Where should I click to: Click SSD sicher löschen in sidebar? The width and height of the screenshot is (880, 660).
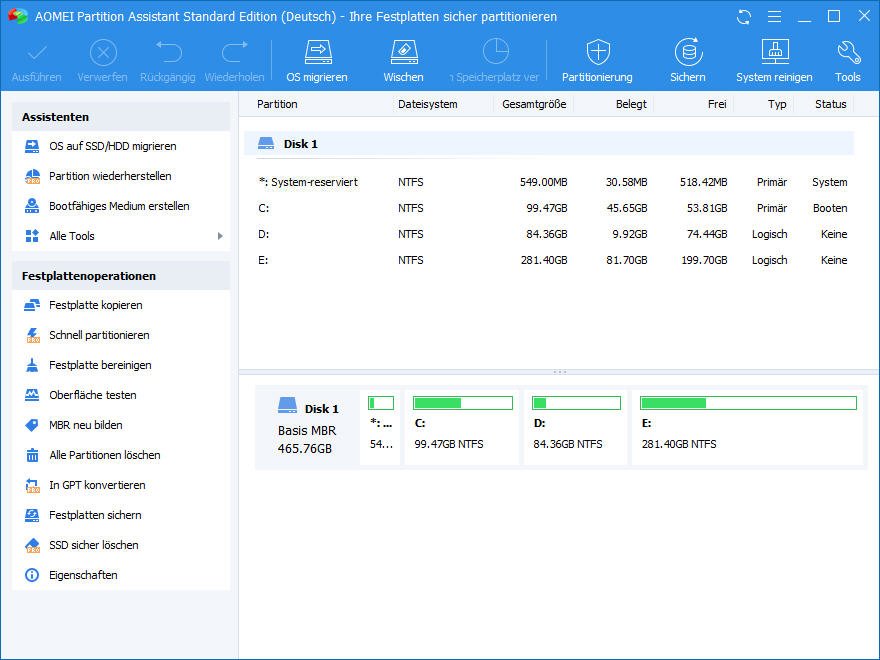[x=94, y=545]
